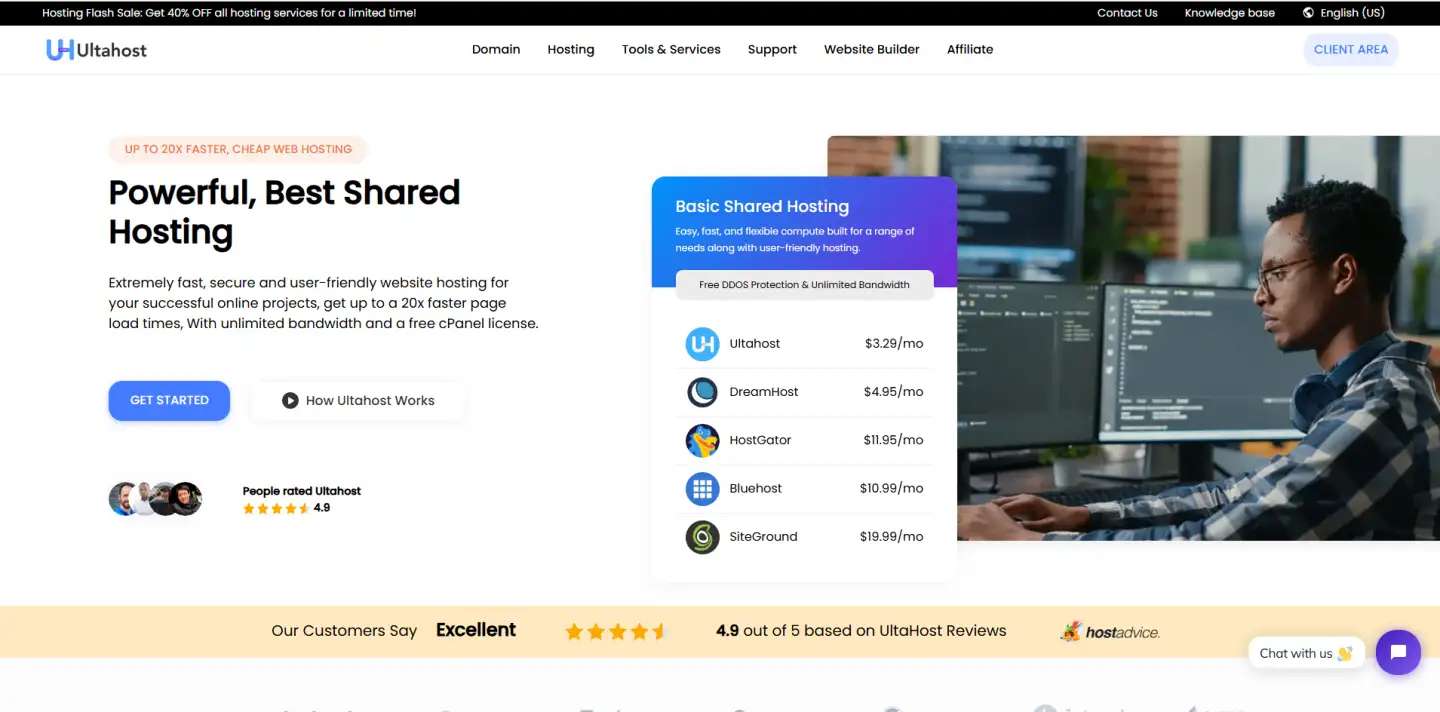Open the Website Builder menu item
The image size is (1440, 712).
[872, 49]
